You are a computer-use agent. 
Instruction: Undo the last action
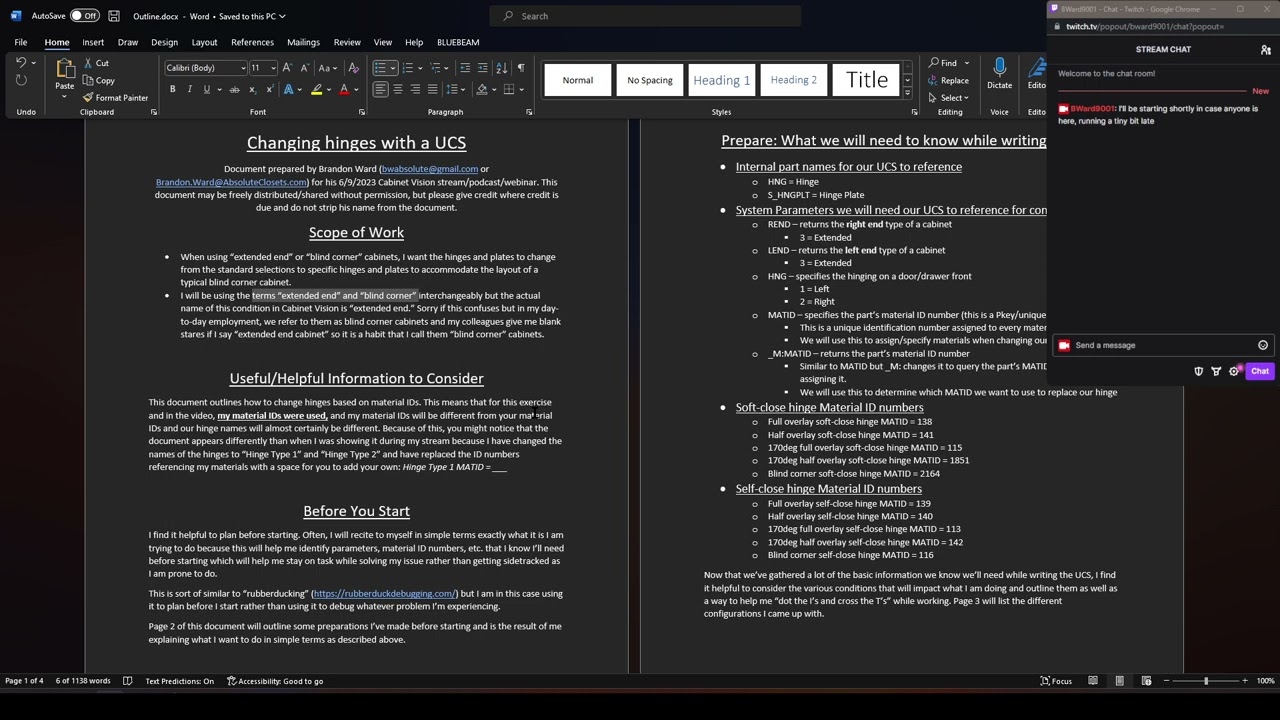(21, 63)
